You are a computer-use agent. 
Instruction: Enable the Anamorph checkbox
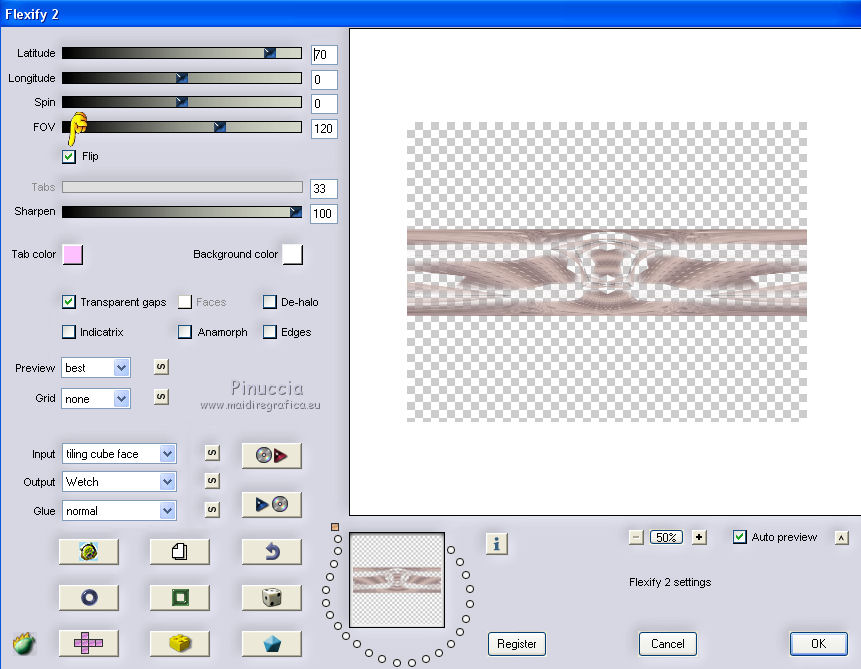pyautogui.click(x=185, y=332)
